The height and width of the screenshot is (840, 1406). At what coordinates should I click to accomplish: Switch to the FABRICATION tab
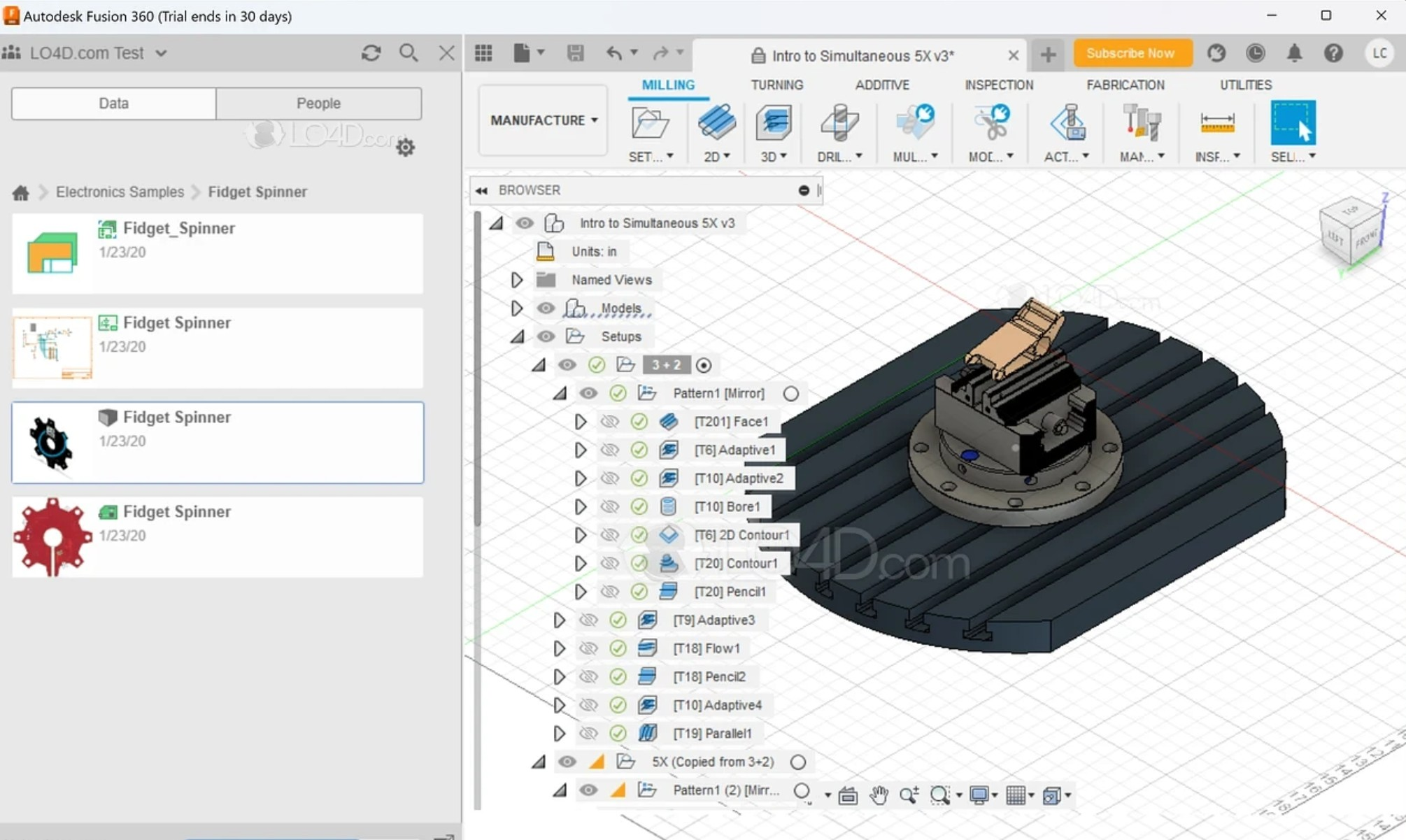pyautogui.click(x=1125, y=85)
